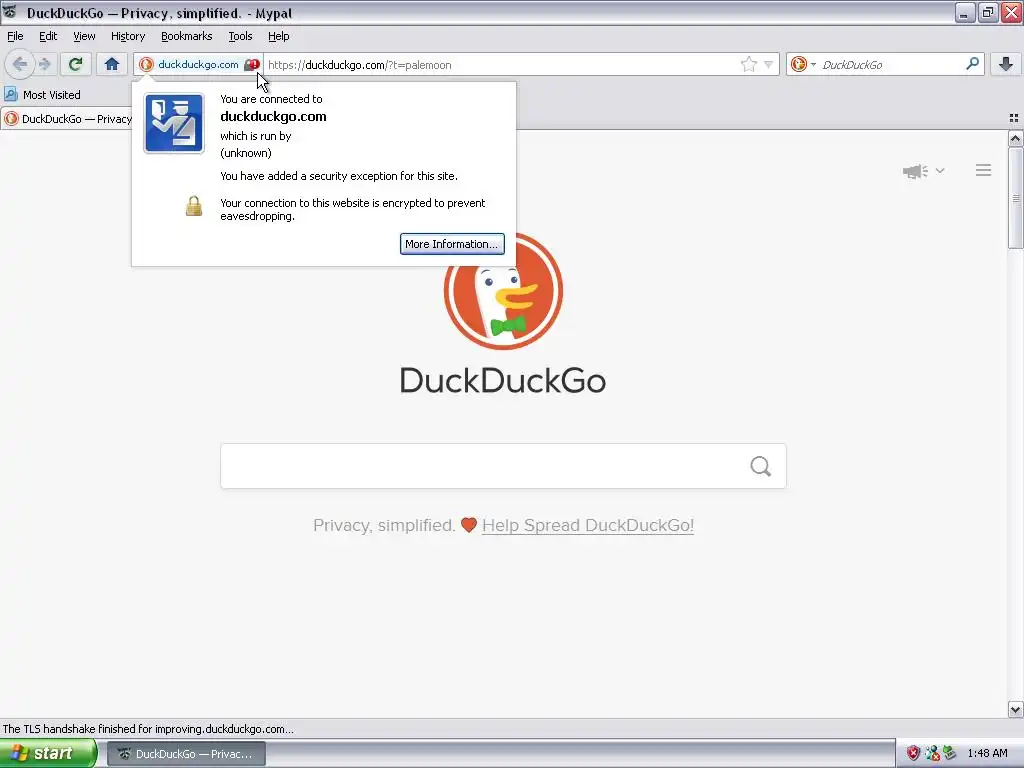Click the passport officer identity icon
The image size is (1024, 768).
coord(174,123)
